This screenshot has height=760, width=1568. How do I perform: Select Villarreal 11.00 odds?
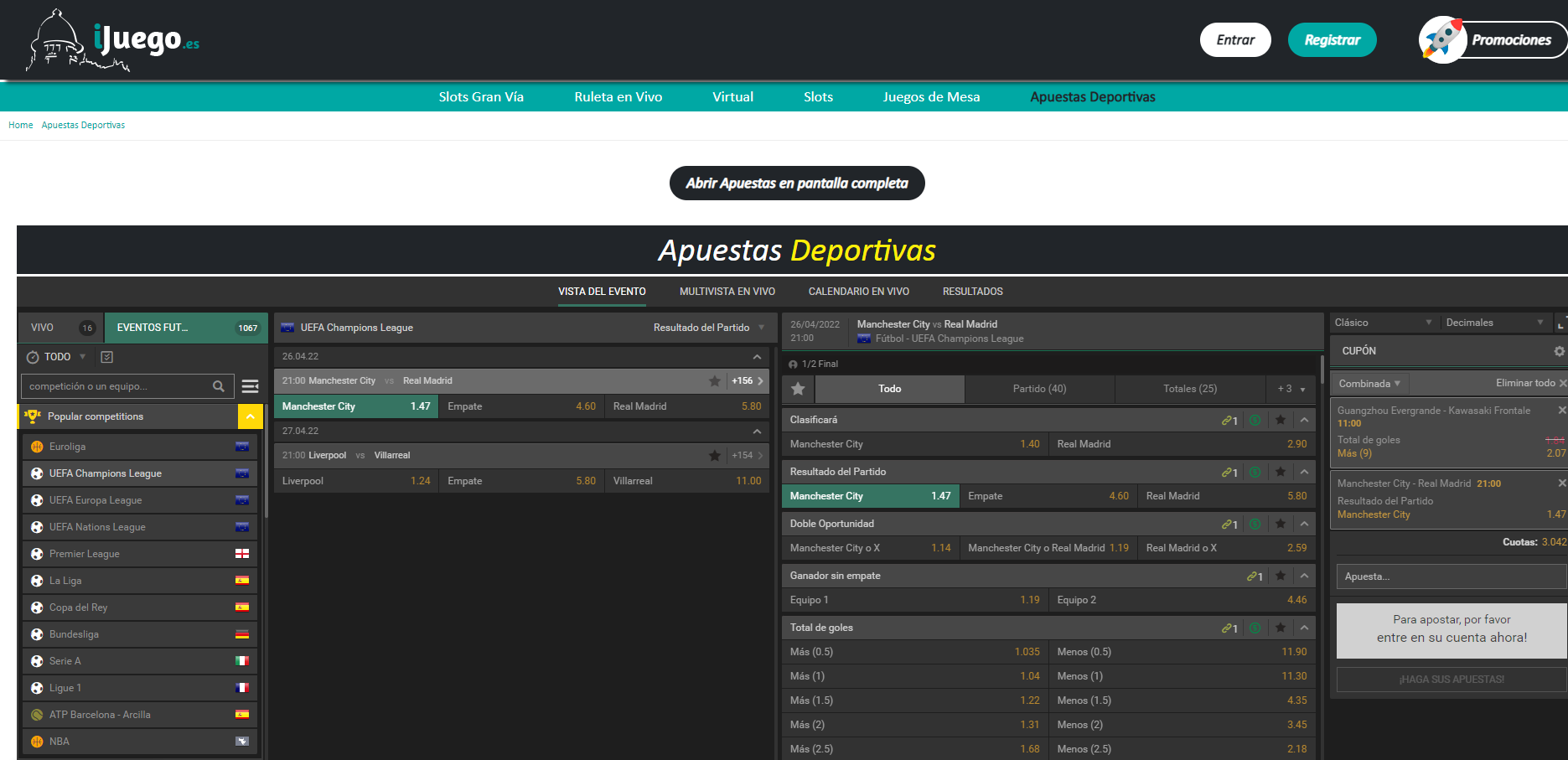(687, 481)
